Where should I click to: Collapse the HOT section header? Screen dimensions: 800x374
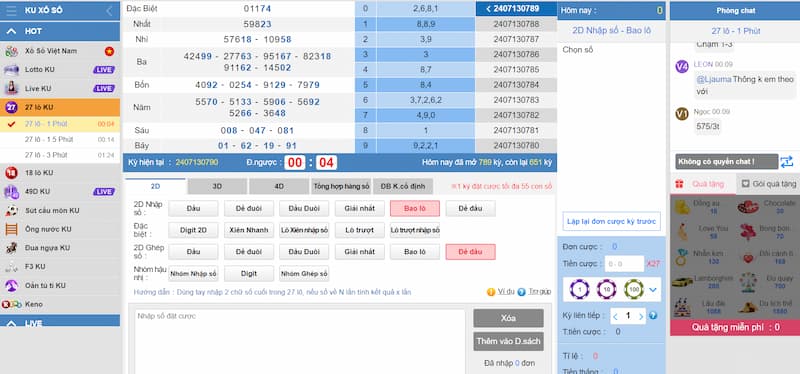tap(60, 31)
